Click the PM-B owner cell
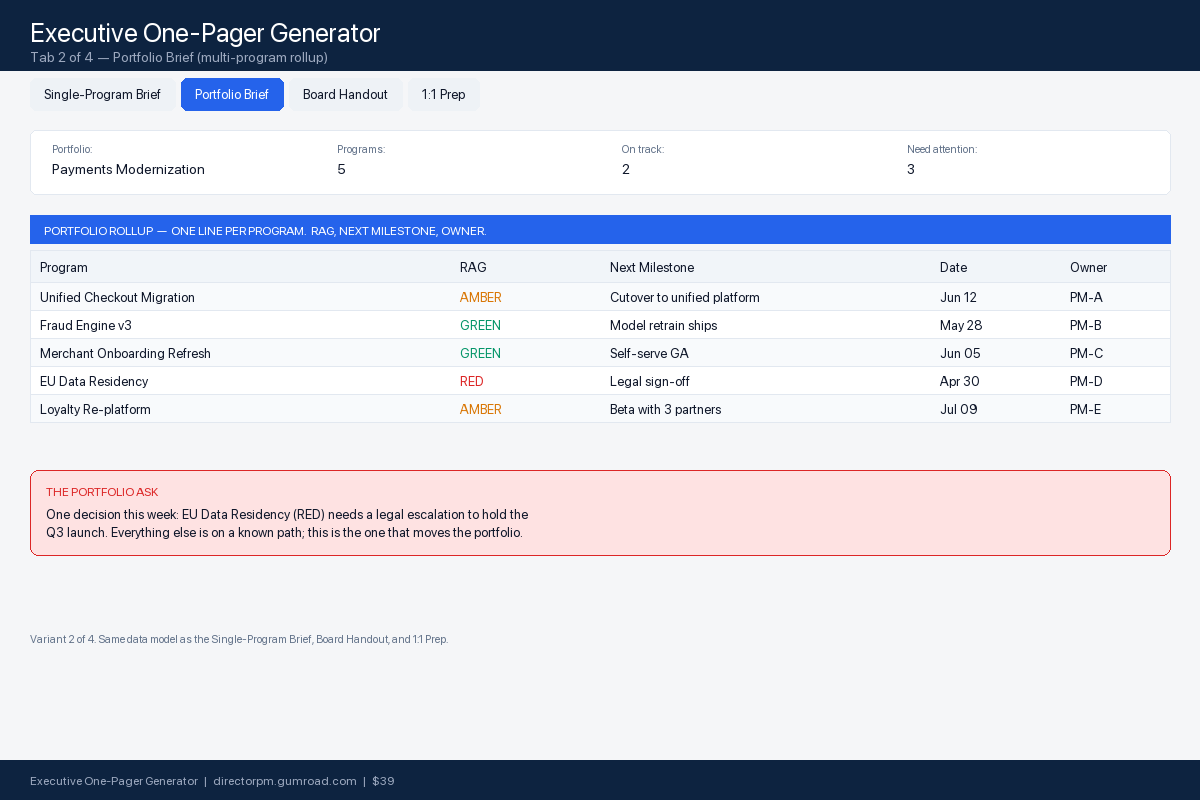 click(x=1086, y=326)
